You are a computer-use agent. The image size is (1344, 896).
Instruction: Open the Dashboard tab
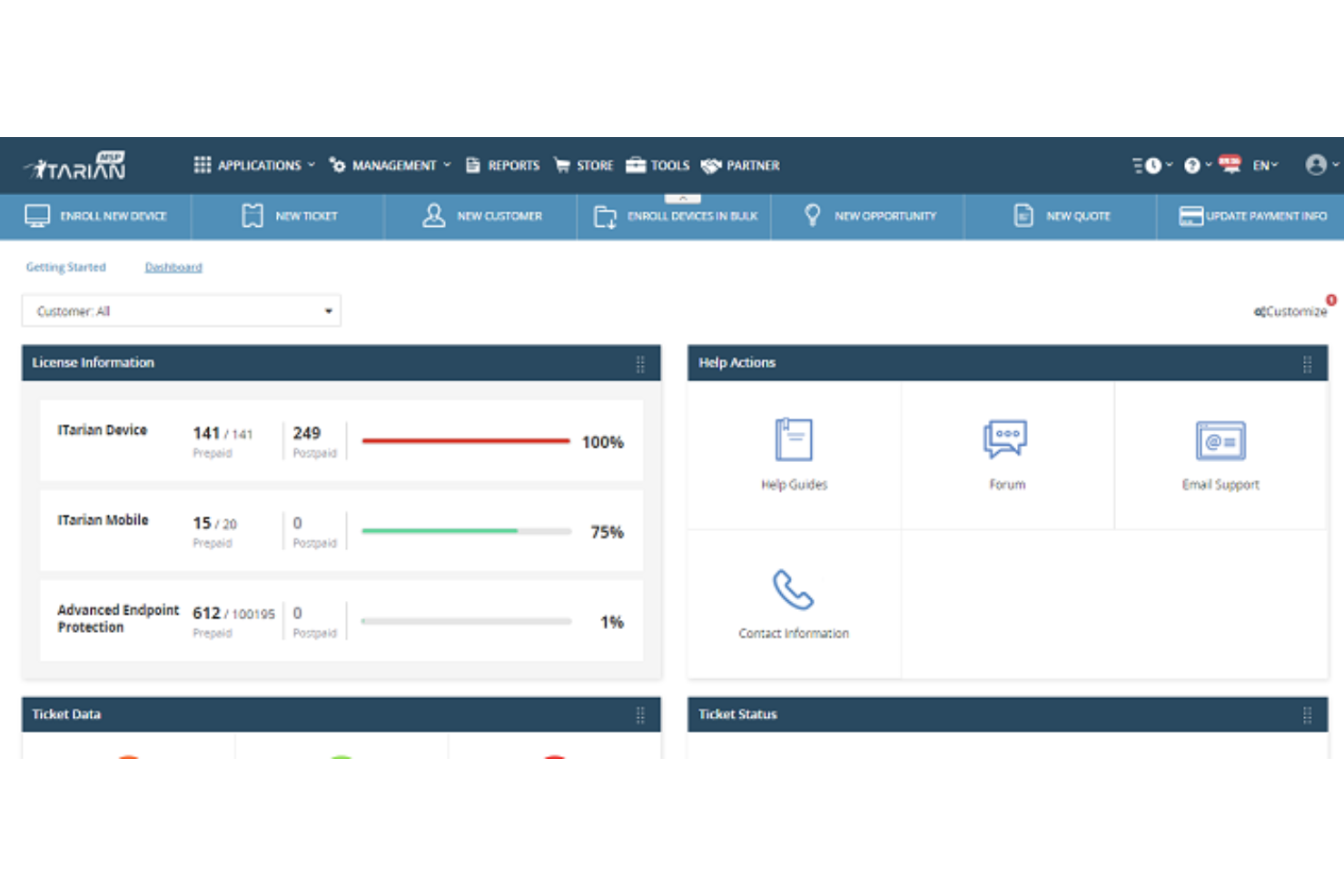pos(173,266)
